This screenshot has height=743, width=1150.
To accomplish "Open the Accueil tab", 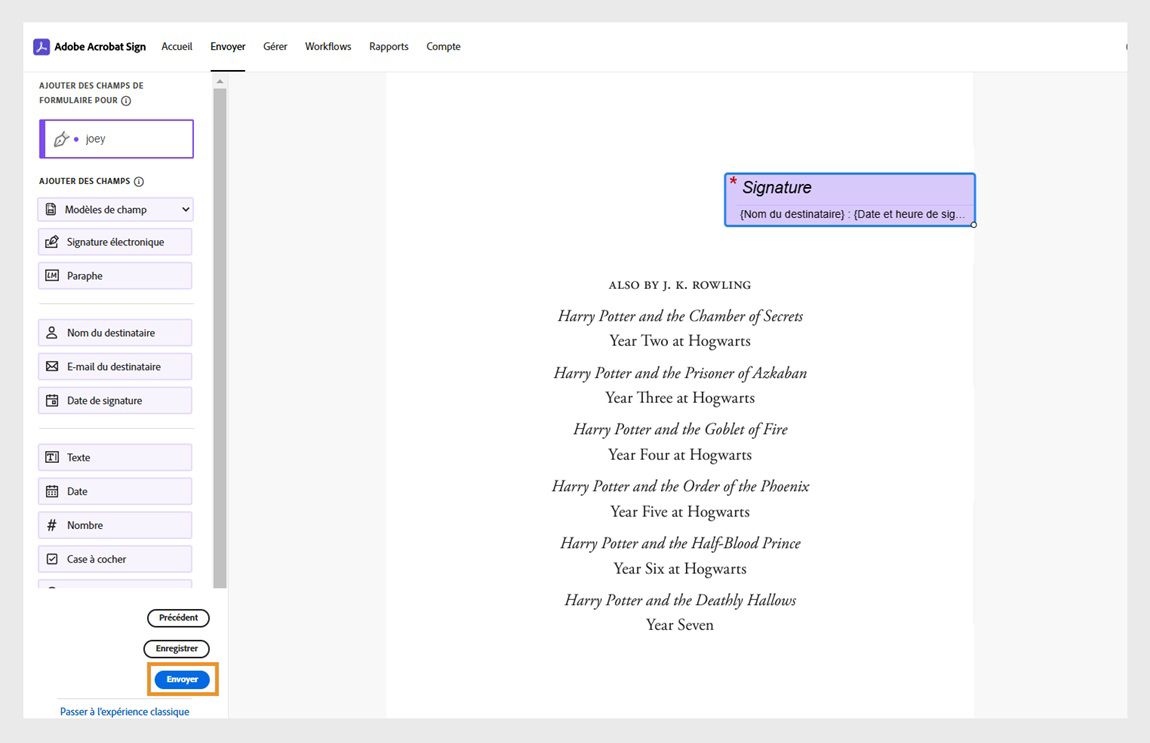I will click(177, 46).
